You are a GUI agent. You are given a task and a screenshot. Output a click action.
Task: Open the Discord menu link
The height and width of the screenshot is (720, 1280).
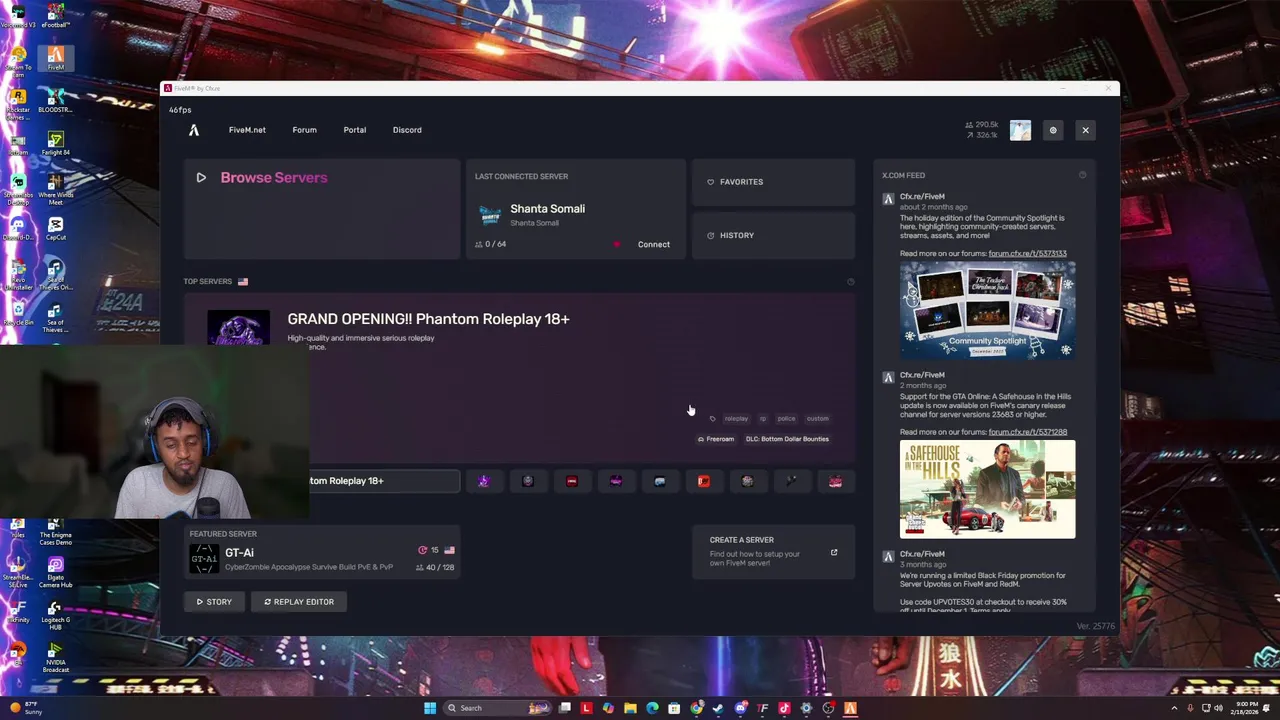[407, 130]
